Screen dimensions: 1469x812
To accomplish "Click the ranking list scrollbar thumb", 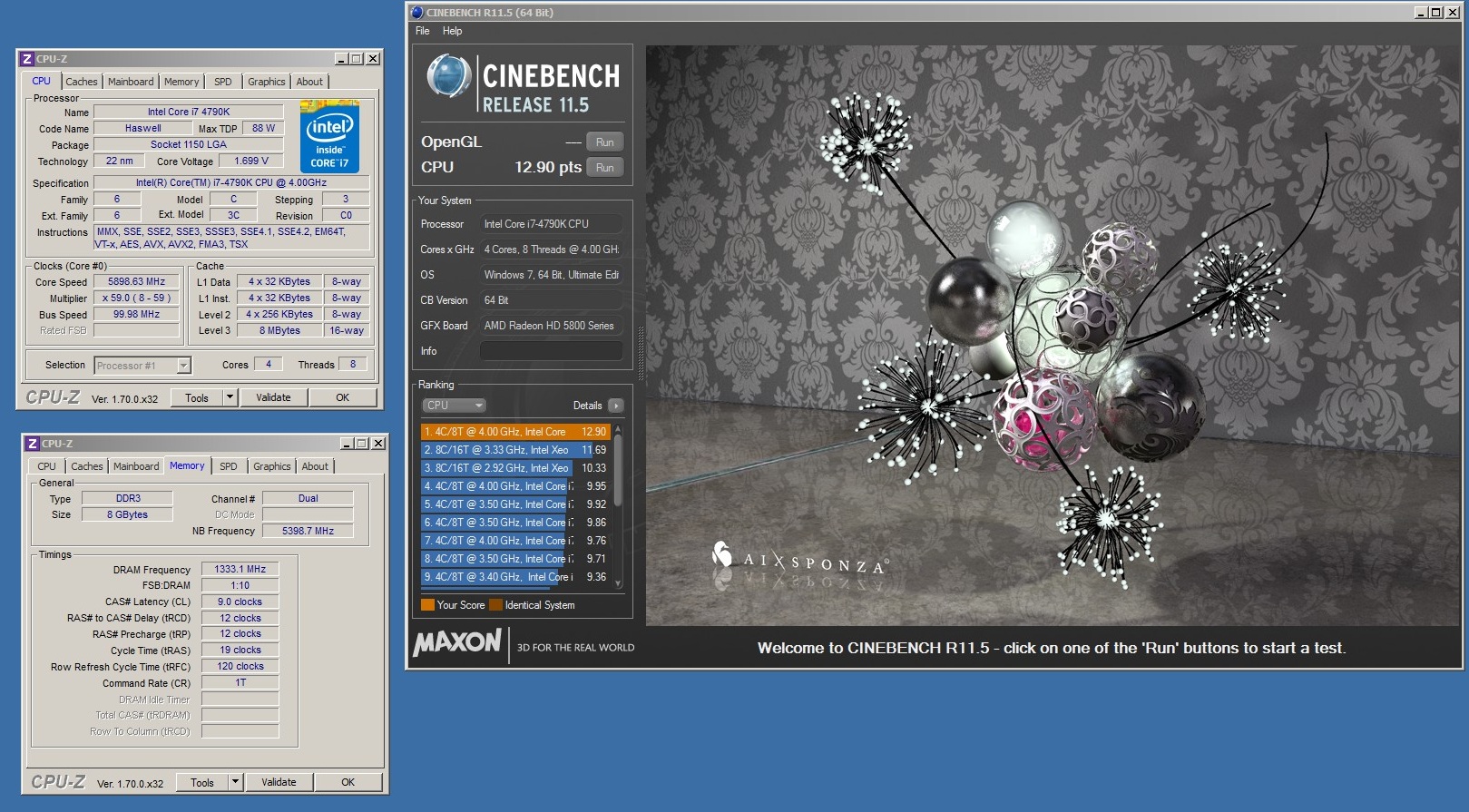I will pos(619,469).
